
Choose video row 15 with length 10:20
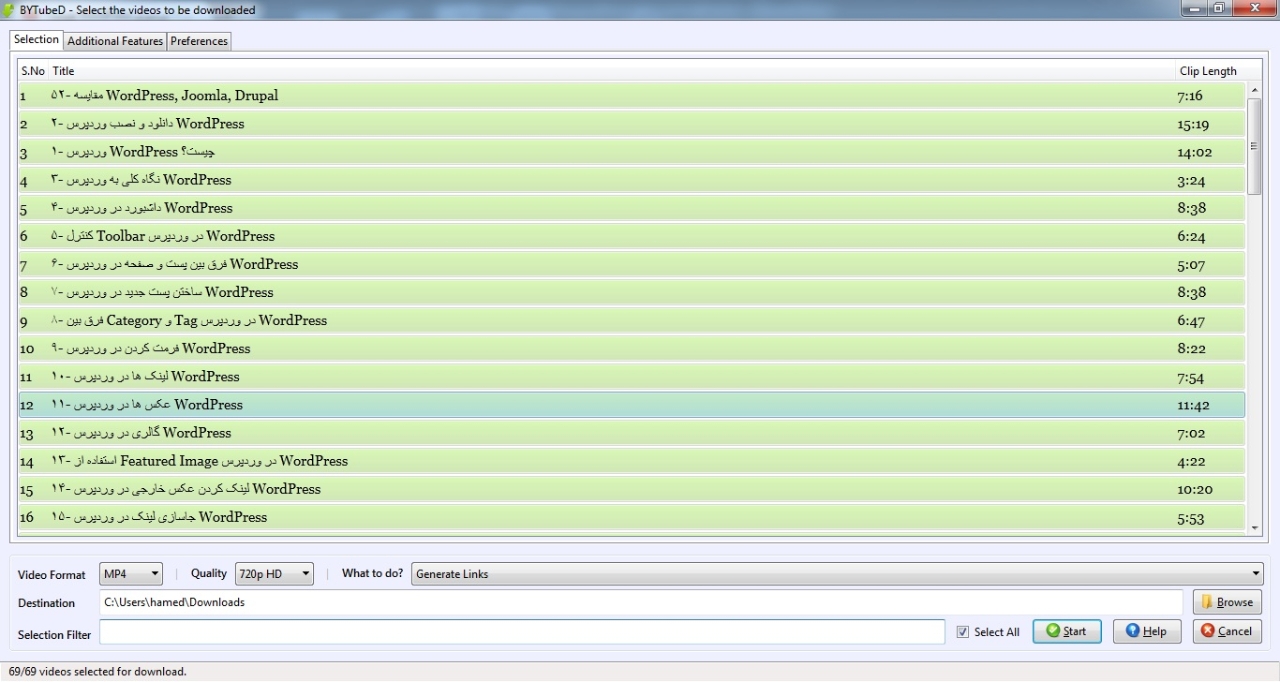coord(632,489)
